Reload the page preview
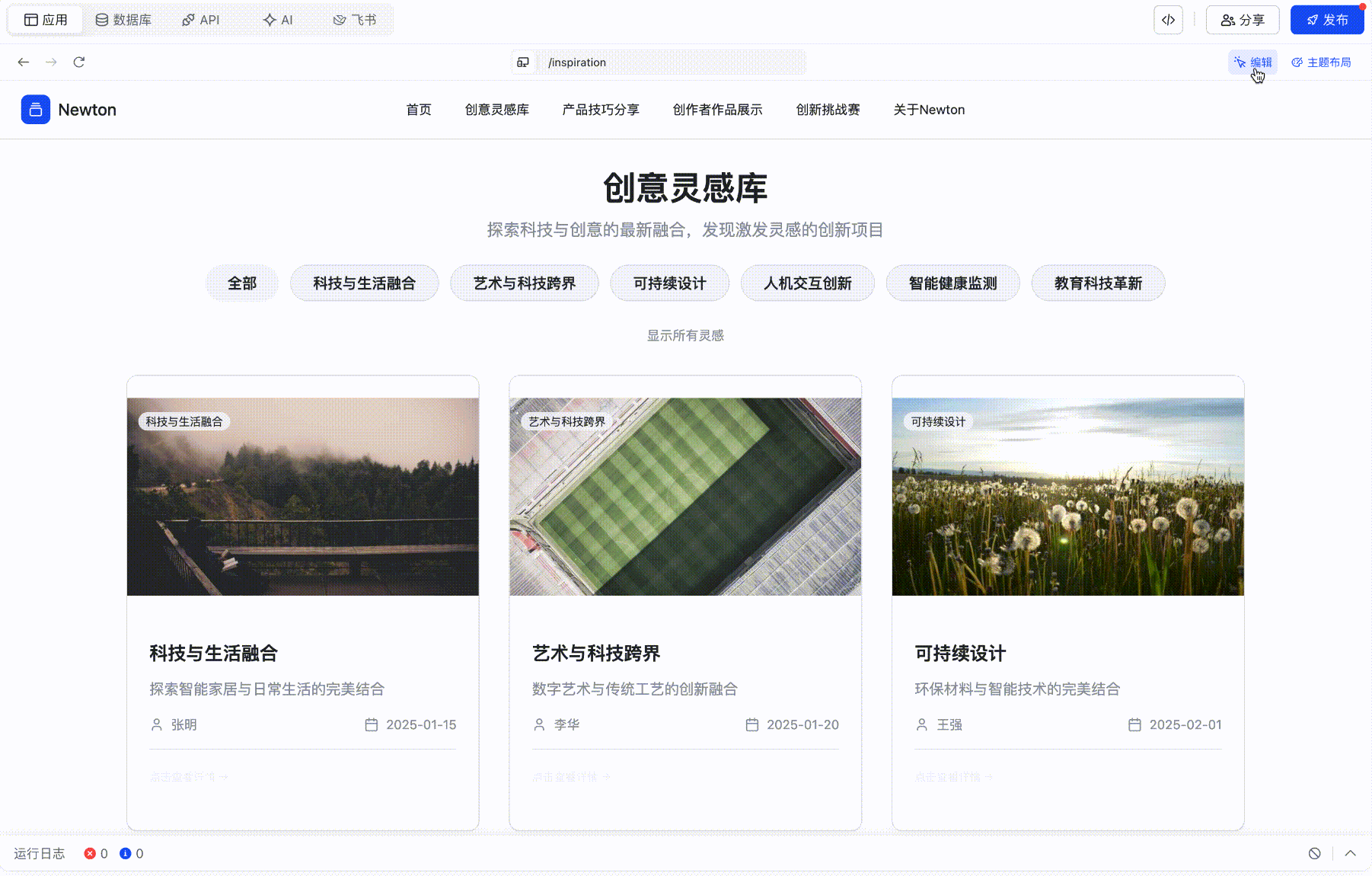 click(x=79, y=62)
